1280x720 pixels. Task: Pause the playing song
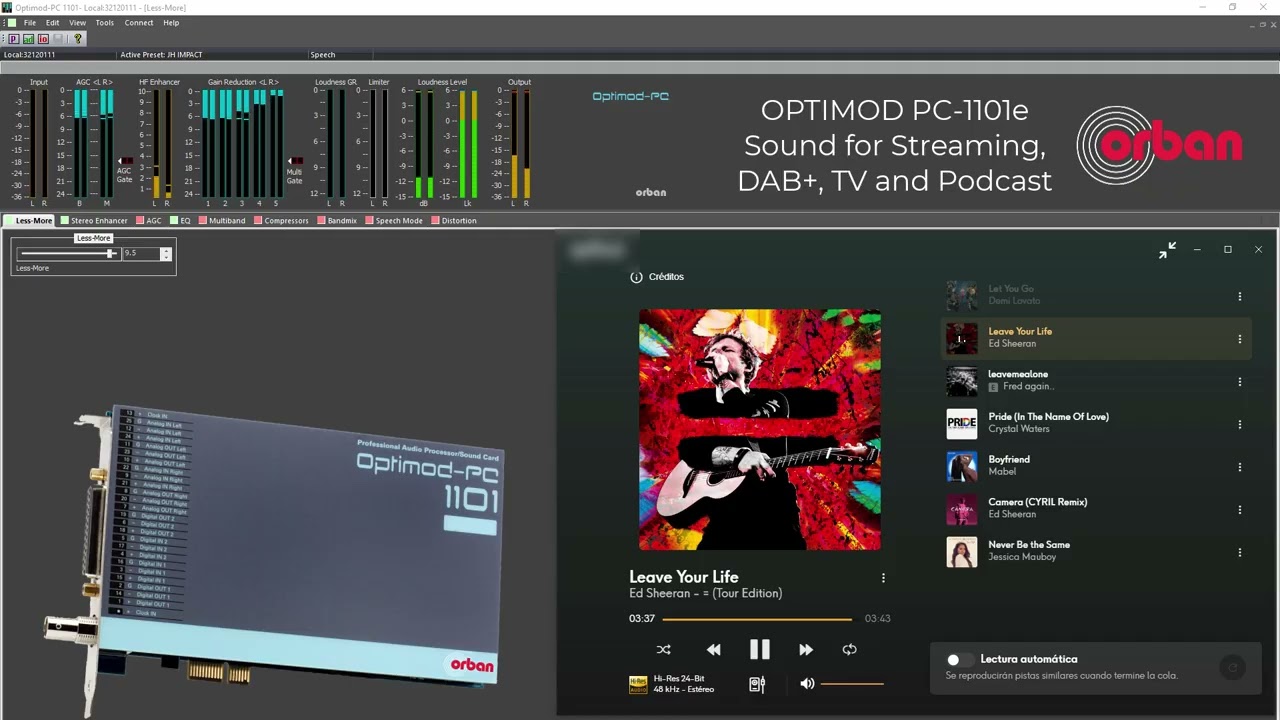point(760,649)
